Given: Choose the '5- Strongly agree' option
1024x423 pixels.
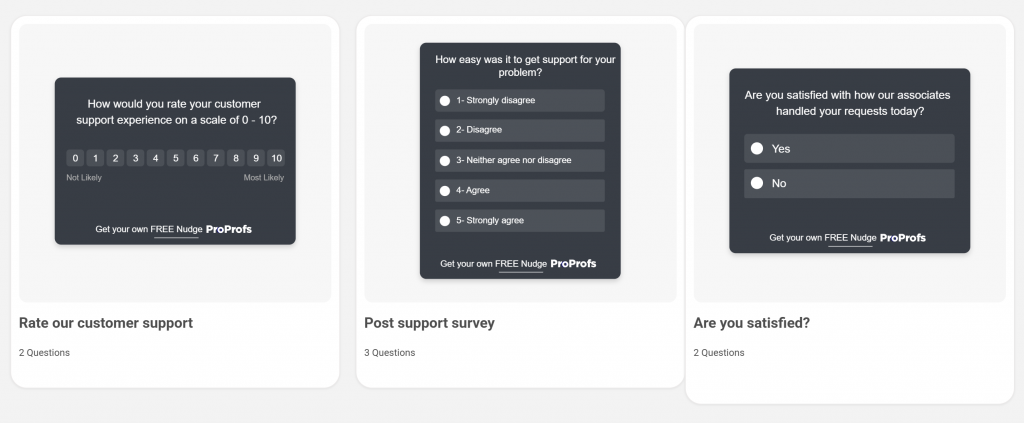Looking at the screenshot, I should point(444,221).
